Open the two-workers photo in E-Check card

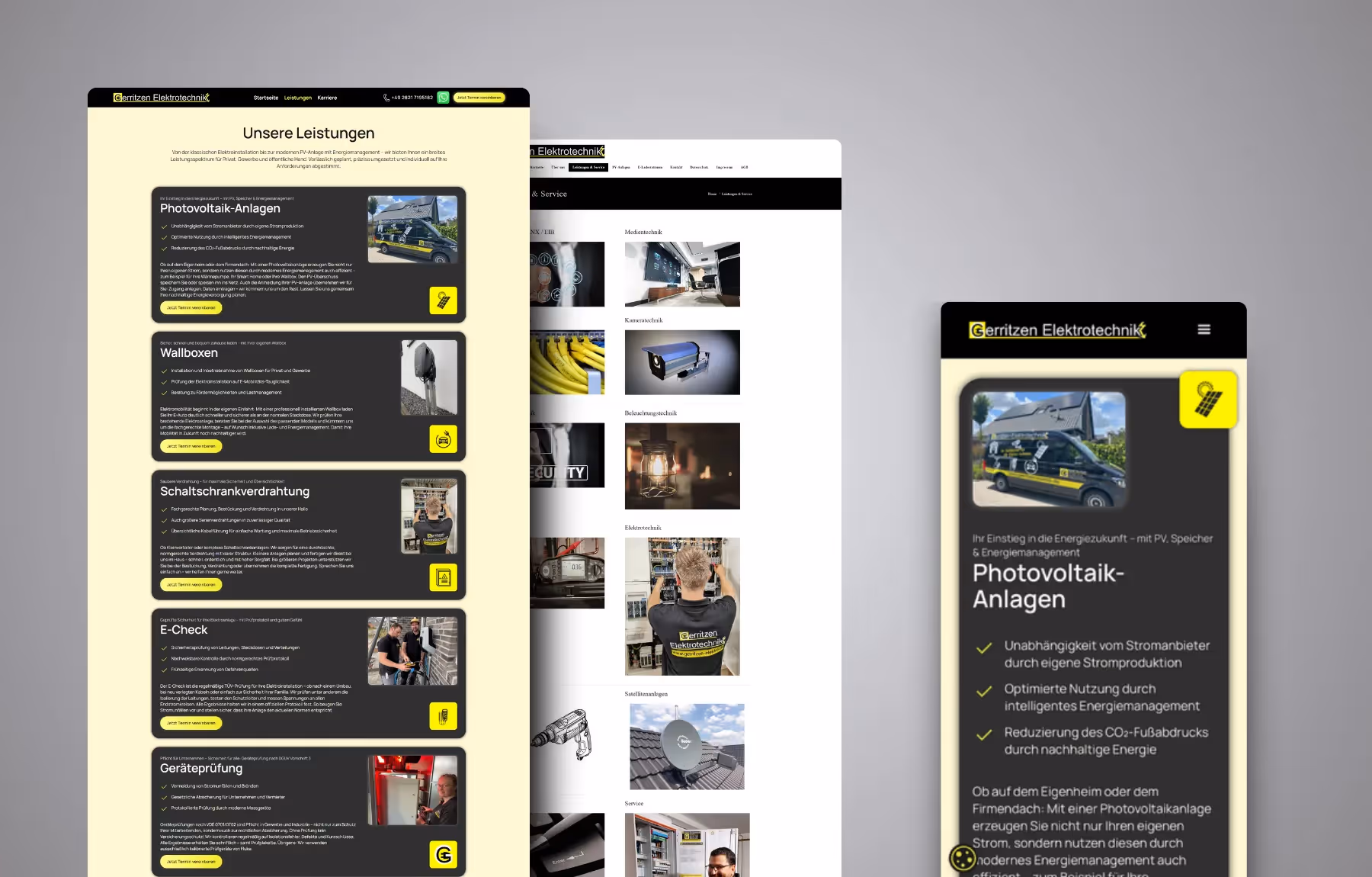pos(412,651)
